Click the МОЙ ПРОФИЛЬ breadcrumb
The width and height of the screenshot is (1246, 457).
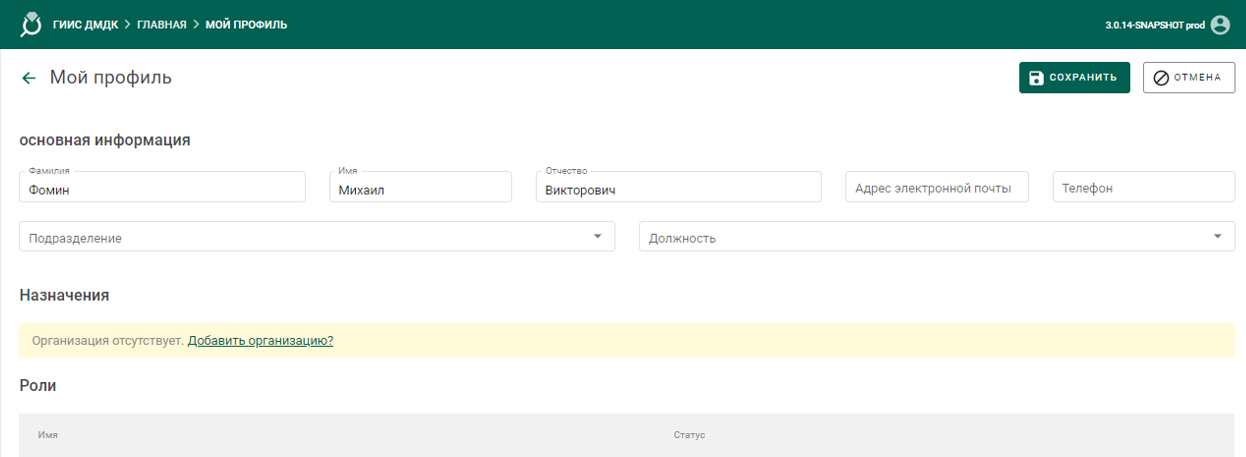click(246, 25)
